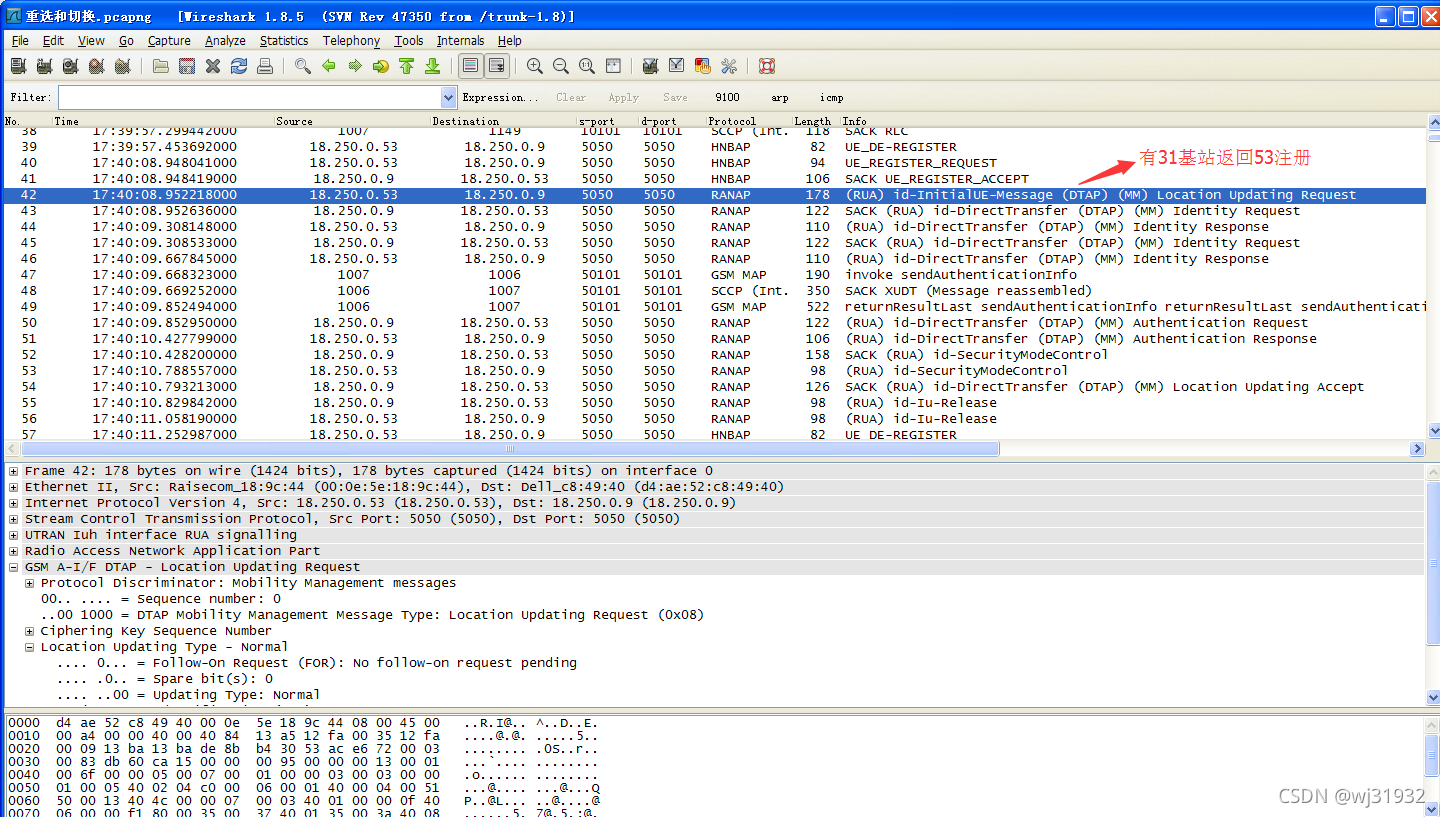Image resolution: width=1440 pixels, height=817 pixels.
Task: Select packet 40 UE_REGISTER_REQUEST row
Action: point(714,162)
